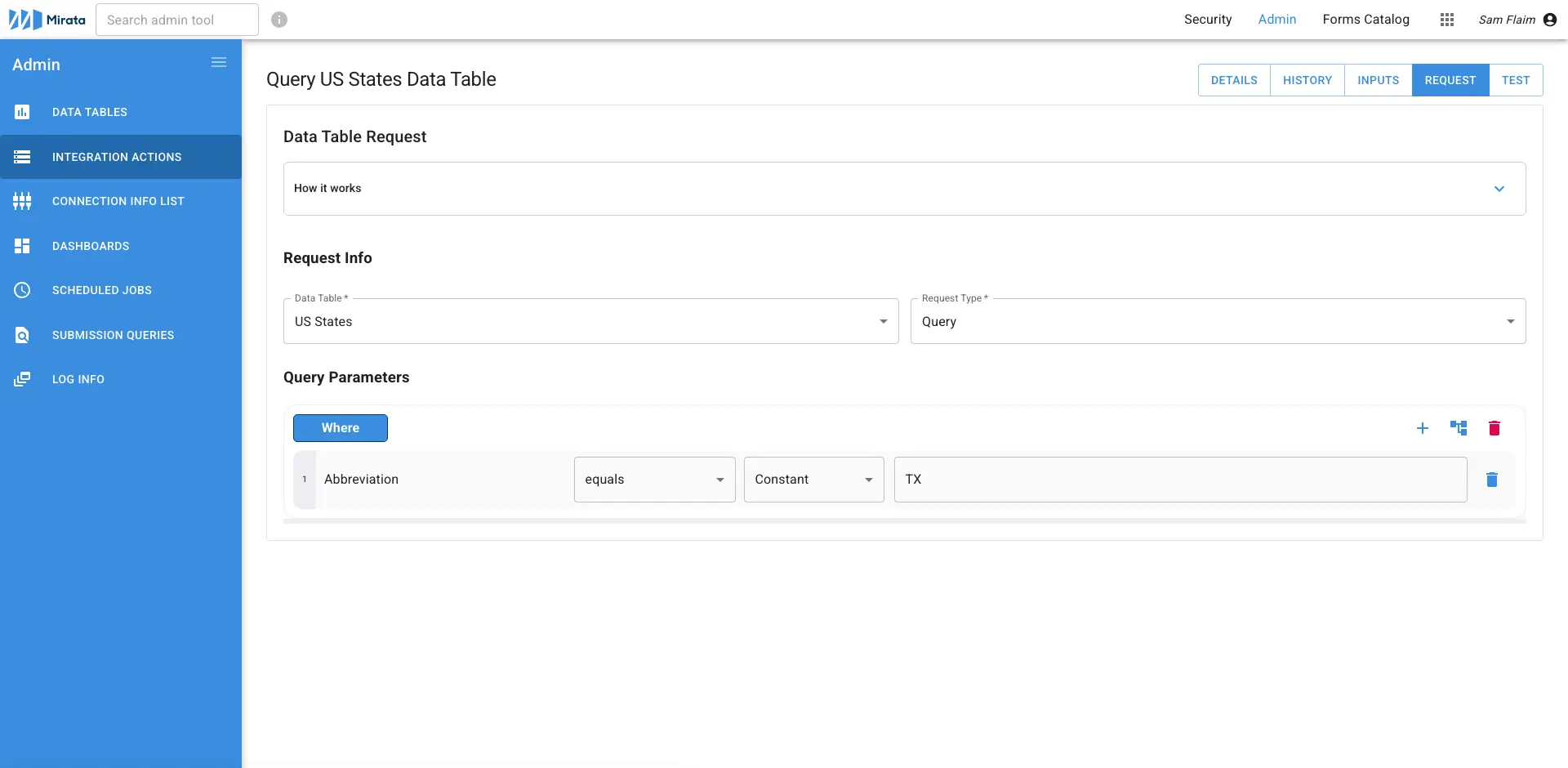Open Log Info using its pages icon

pyautogui.click(x=22, y=378)
